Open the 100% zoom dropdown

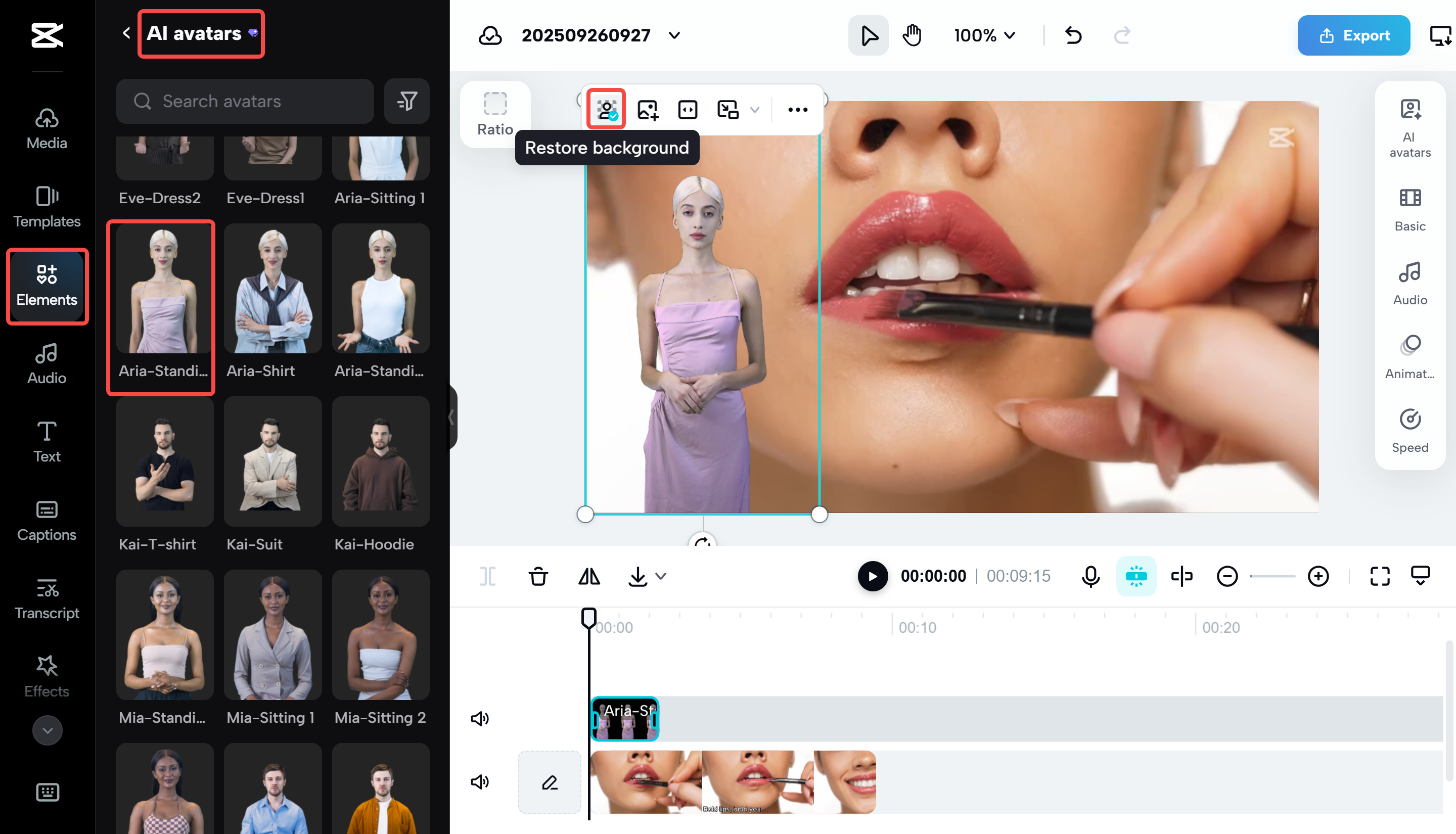pos(985,35)
